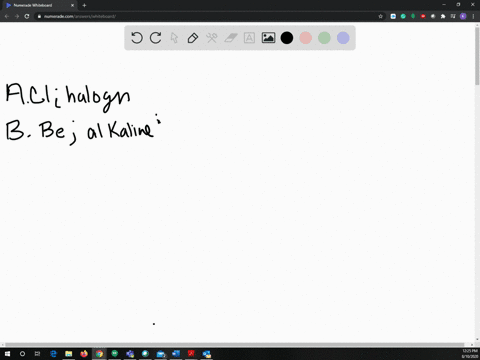480x360 pixels.
Task: Choose the lavender blue pen color
Action: pos(343,38)
